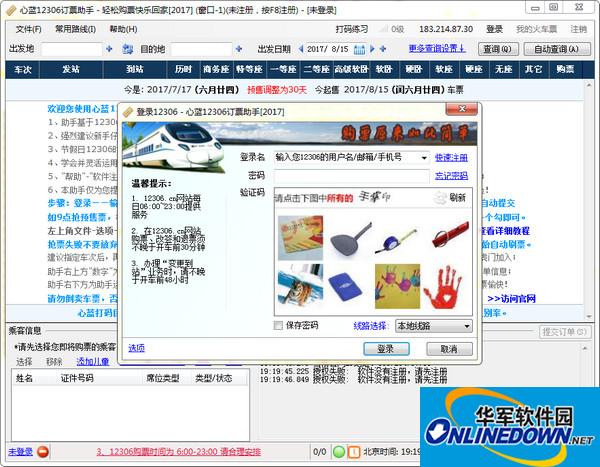Open the 文件(F) menu

pos(28,29)
